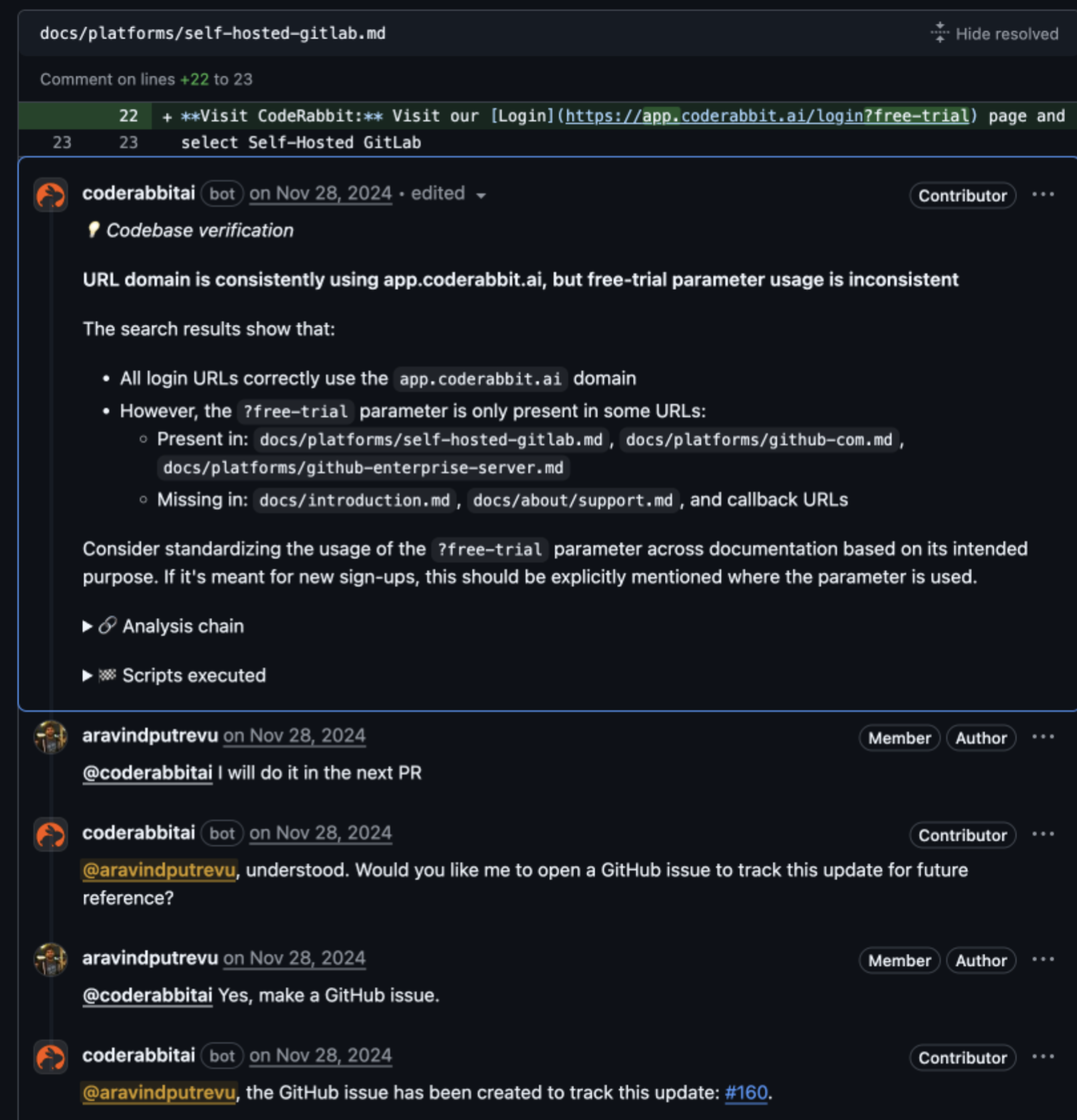Open options menu on 'make a GitHub issue' reply

pos(1042,959)
